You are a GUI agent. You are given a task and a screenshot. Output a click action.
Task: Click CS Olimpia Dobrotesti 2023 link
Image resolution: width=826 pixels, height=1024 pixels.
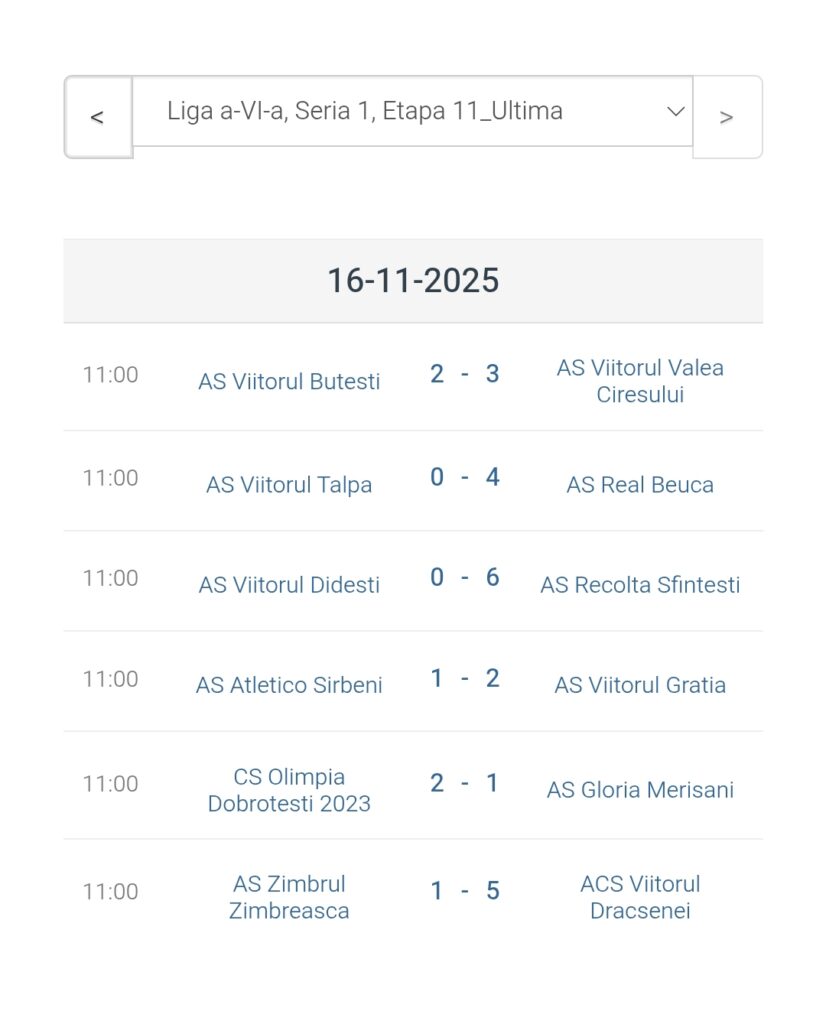click(289, 790)
